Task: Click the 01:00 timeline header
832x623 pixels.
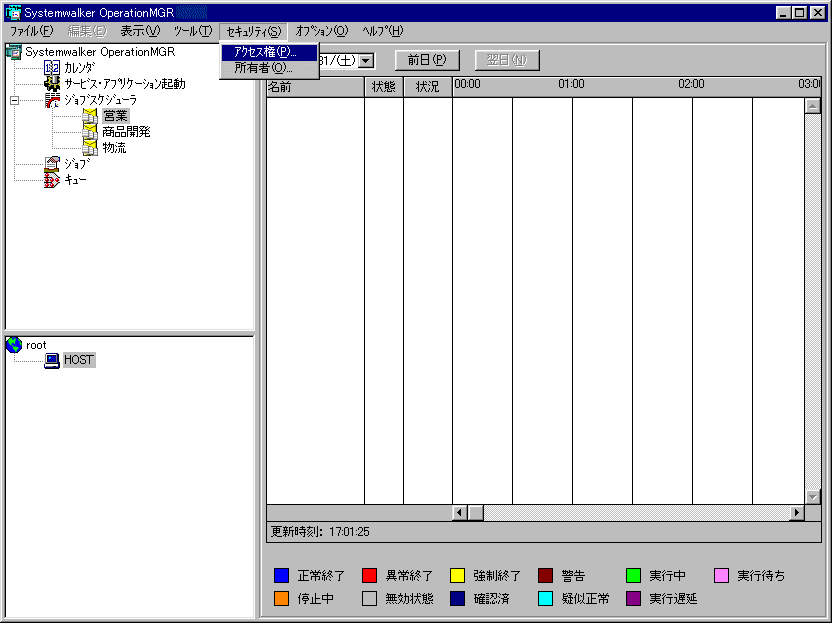Action: point(571,84)
